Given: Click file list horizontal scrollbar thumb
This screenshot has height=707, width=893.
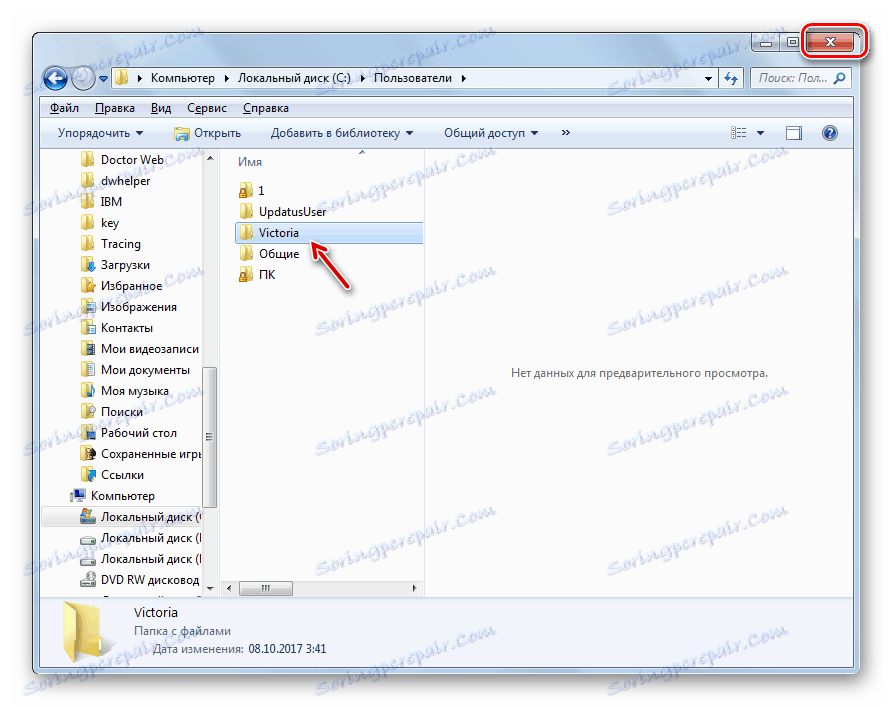Looking at the screenshot, I should coord(265,588).
